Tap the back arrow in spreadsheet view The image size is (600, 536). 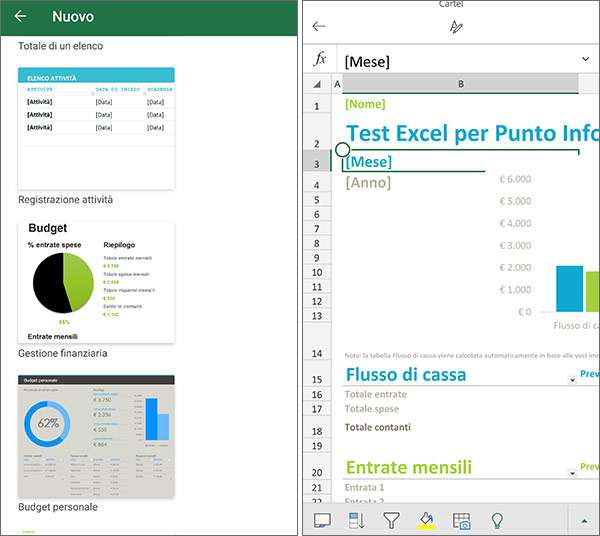(319, 26)
